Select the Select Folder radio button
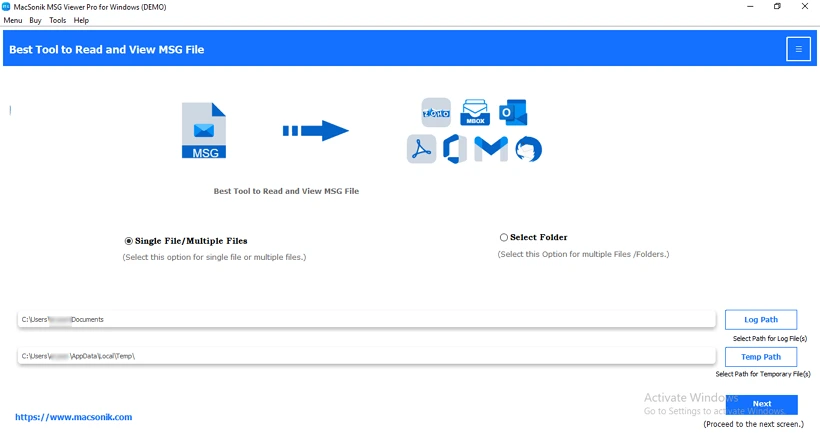Screen dimensions: 820x437 [504, 237]
